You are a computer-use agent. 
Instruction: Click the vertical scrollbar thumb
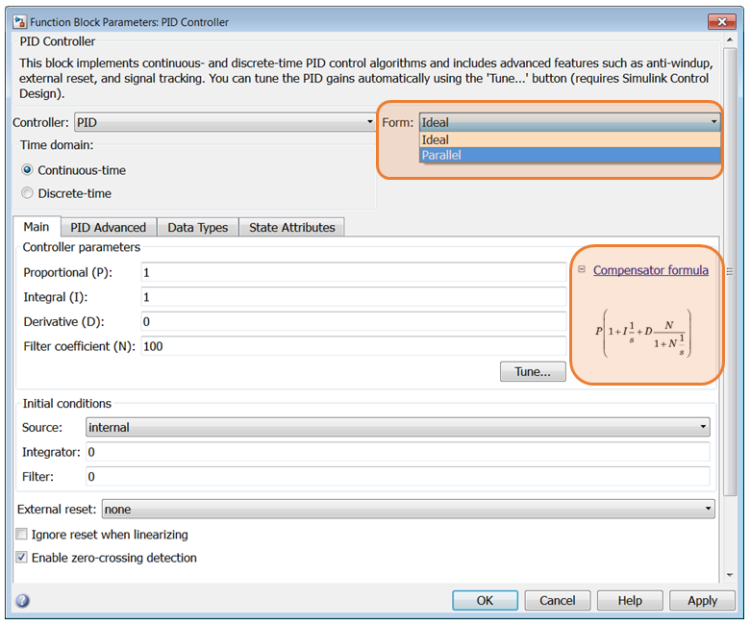coord(730,273)
